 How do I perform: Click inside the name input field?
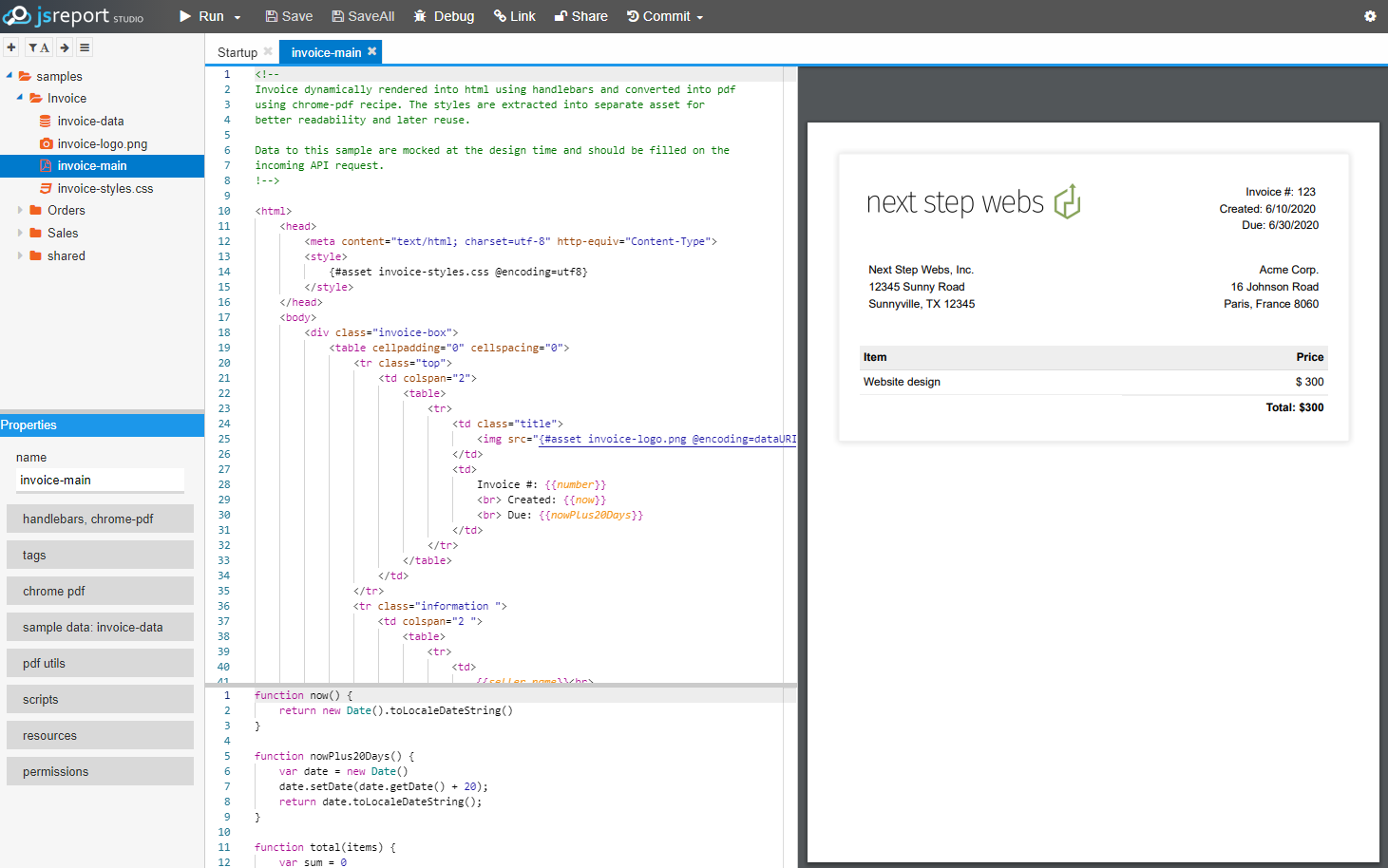pyautogui.click(x=99, y=480)
